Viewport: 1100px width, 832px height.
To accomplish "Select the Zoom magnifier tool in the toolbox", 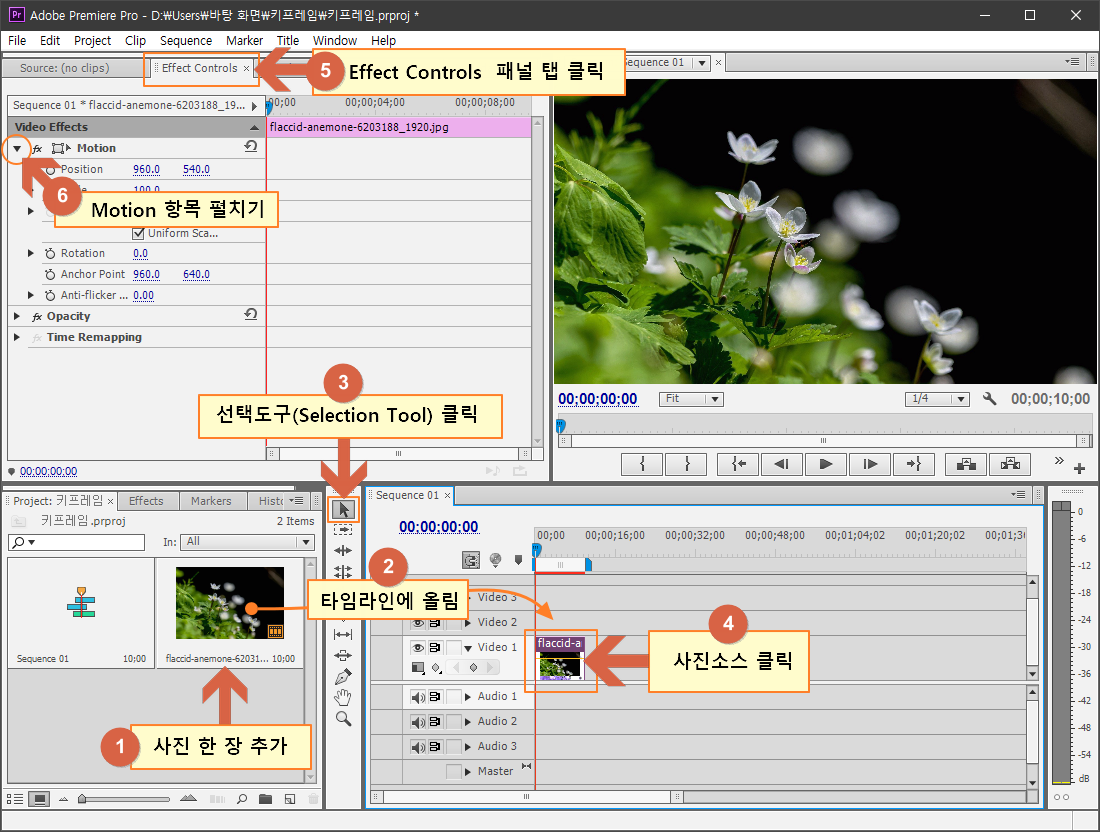I will pyautogui.click(x=343, y=718).
